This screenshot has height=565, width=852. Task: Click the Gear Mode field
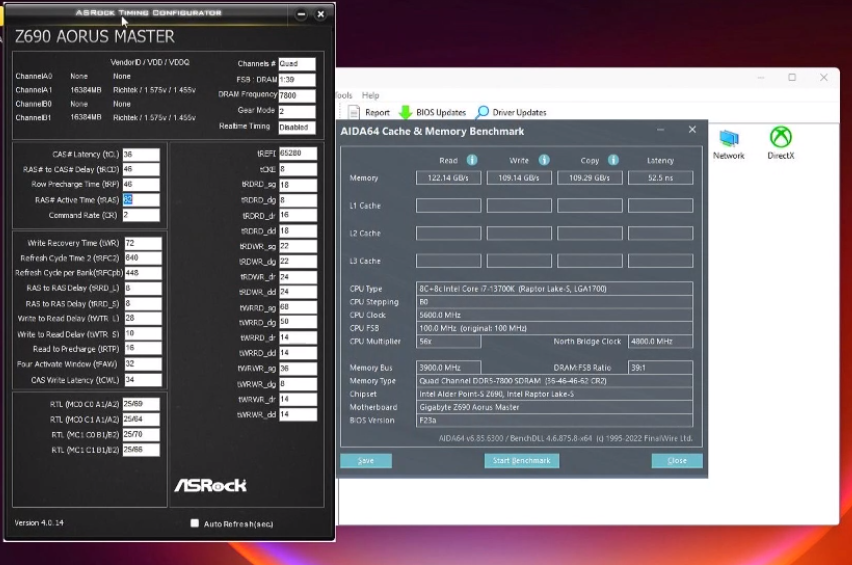pyautogui.click(x=297, y=111)
